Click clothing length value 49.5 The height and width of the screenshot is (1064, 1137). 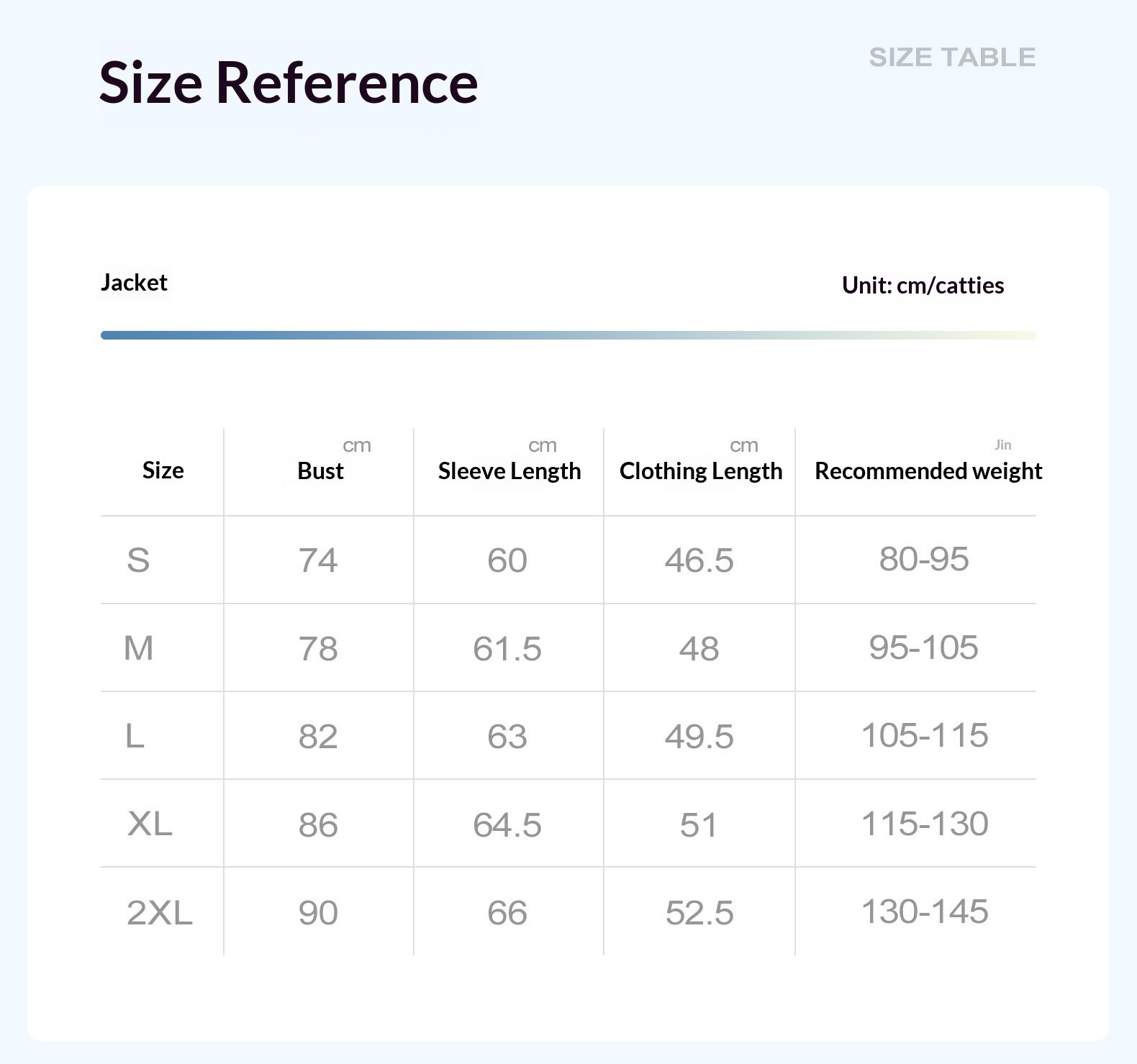[x=699, y=737]
